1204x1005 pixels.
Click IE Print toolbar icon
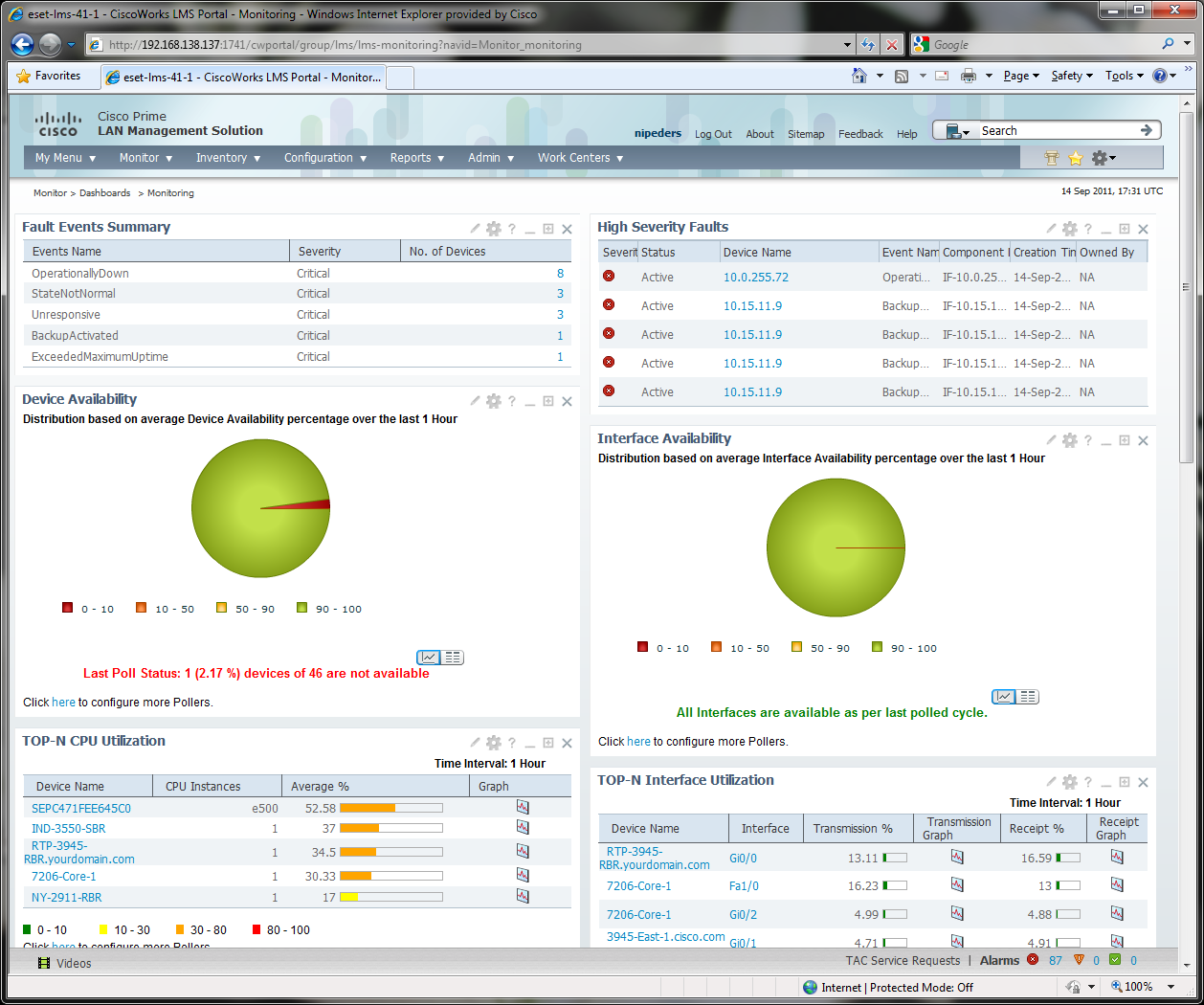pyautogui.click(x=969, y=76)
